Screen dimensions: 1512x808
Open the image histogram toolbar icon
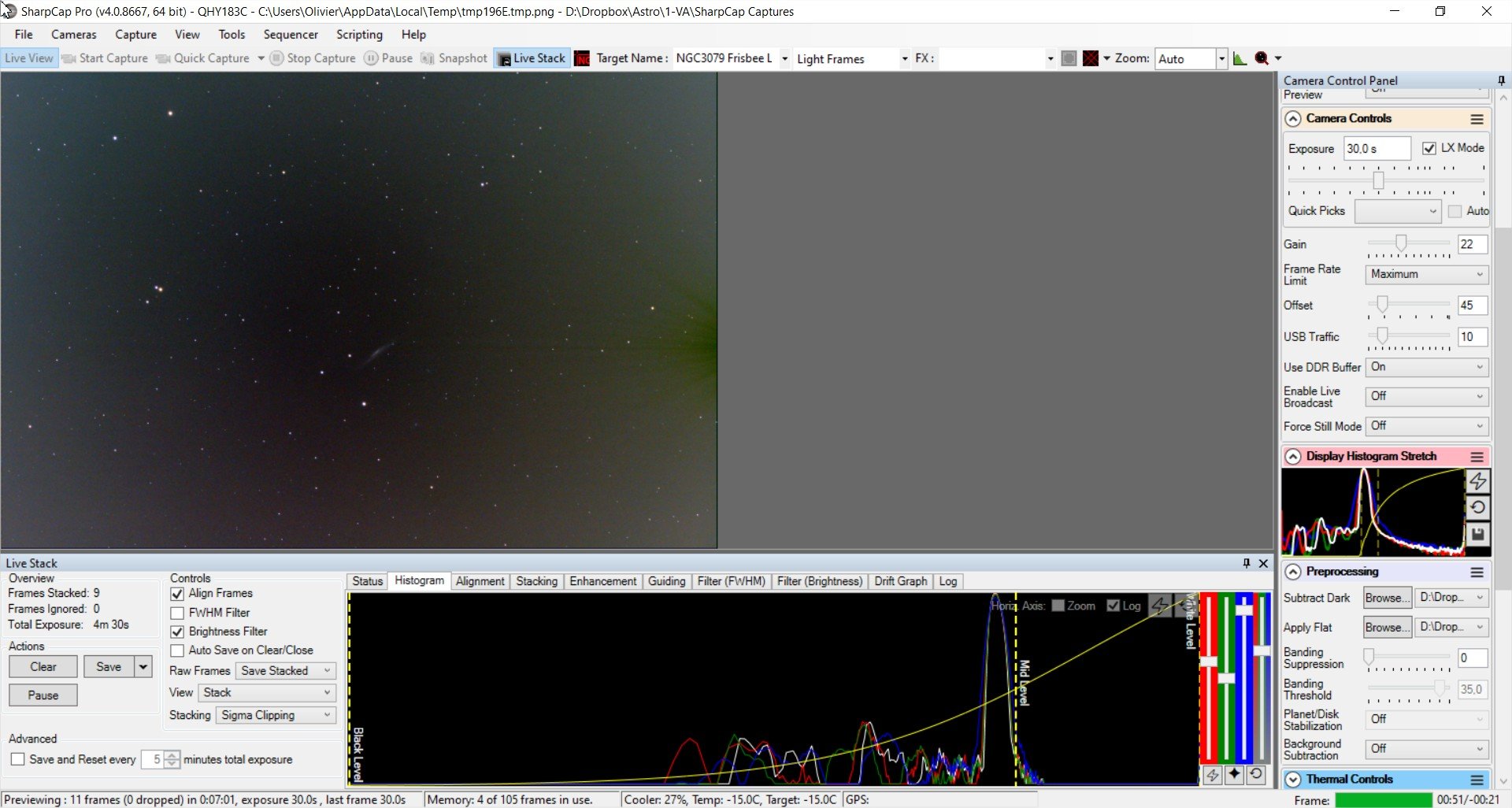point(1240,58)
